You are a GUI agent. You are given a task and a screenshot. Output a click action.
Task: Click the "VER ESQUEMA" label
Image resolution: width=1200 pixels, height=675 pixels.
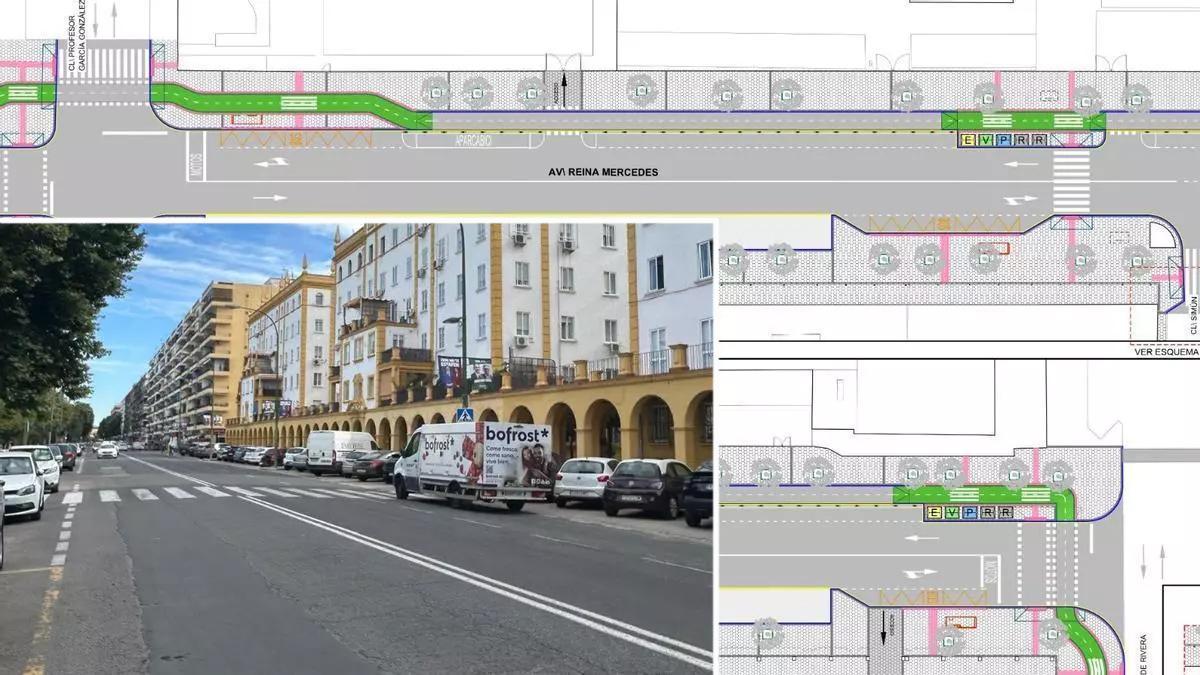pyautogui.click(x=1166, y=351)
